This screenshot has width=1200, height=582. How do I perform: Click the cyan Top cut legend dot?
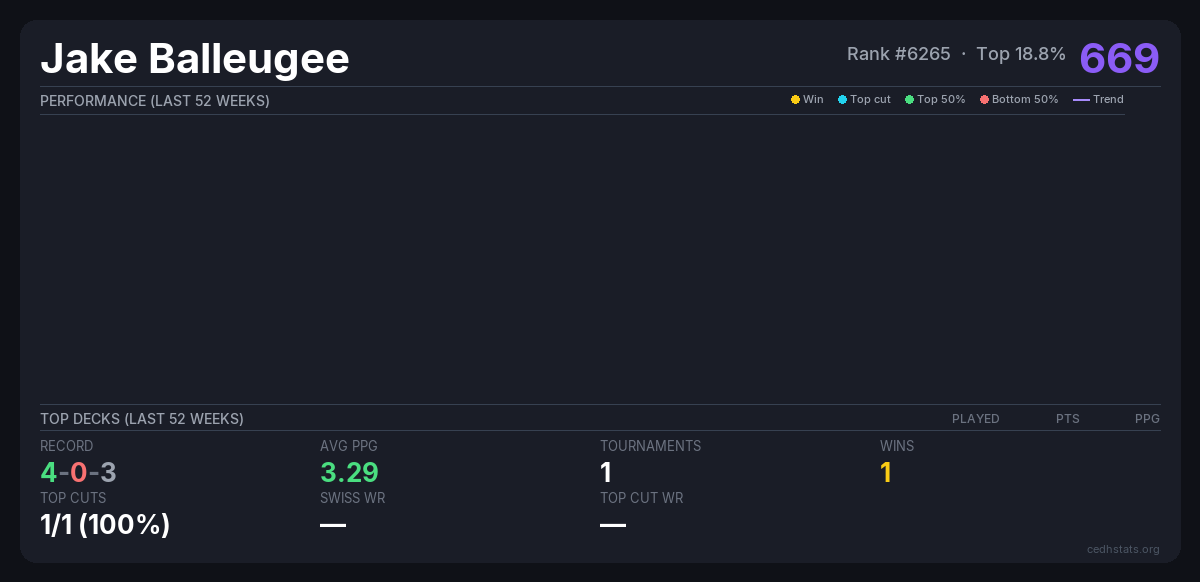[842, 100]
